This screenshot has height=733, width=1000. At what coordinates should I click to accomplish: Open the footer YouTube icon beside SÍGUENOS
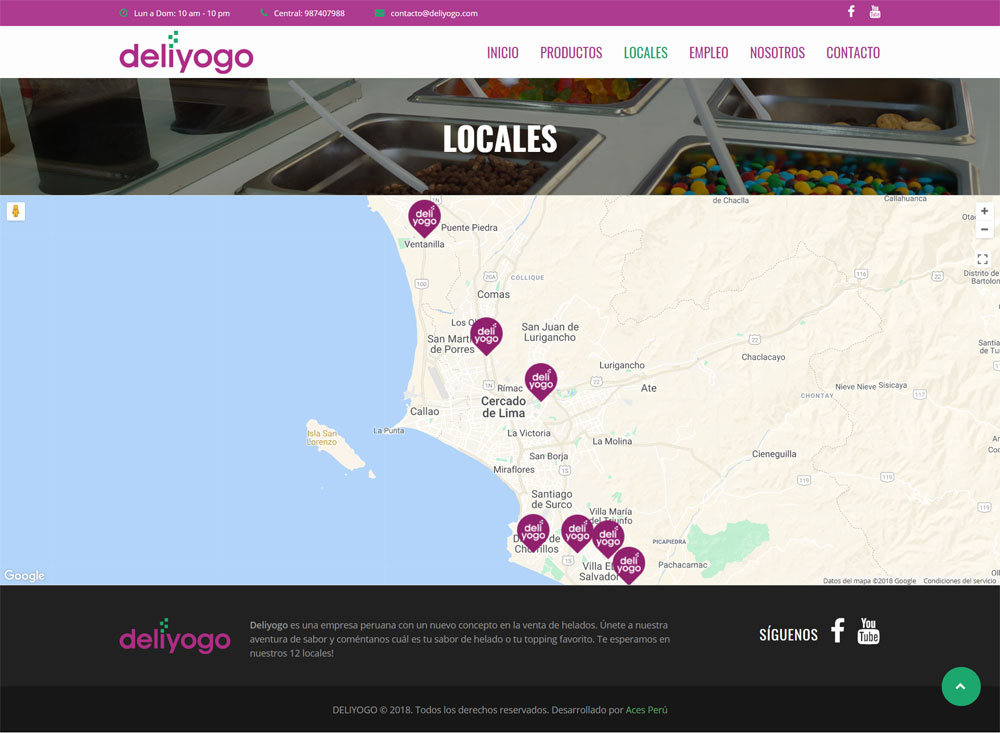point(869,631)
